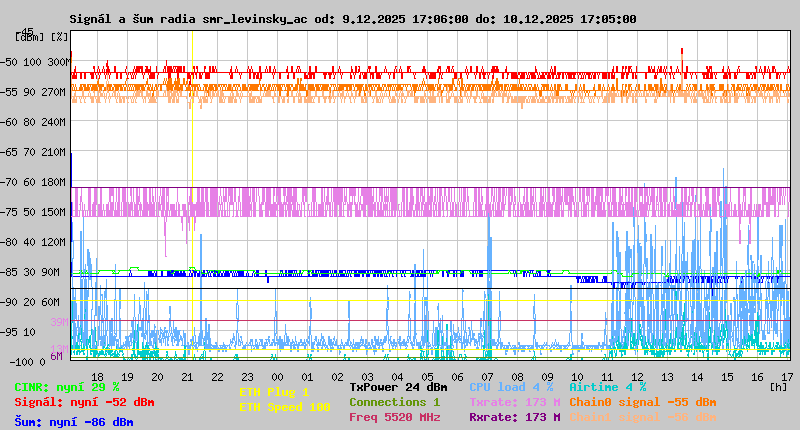Select the Šum nyní -86 dBm legend entry
Image resolution: width=800 pixels, height=430 pixels.
point(73,422)
